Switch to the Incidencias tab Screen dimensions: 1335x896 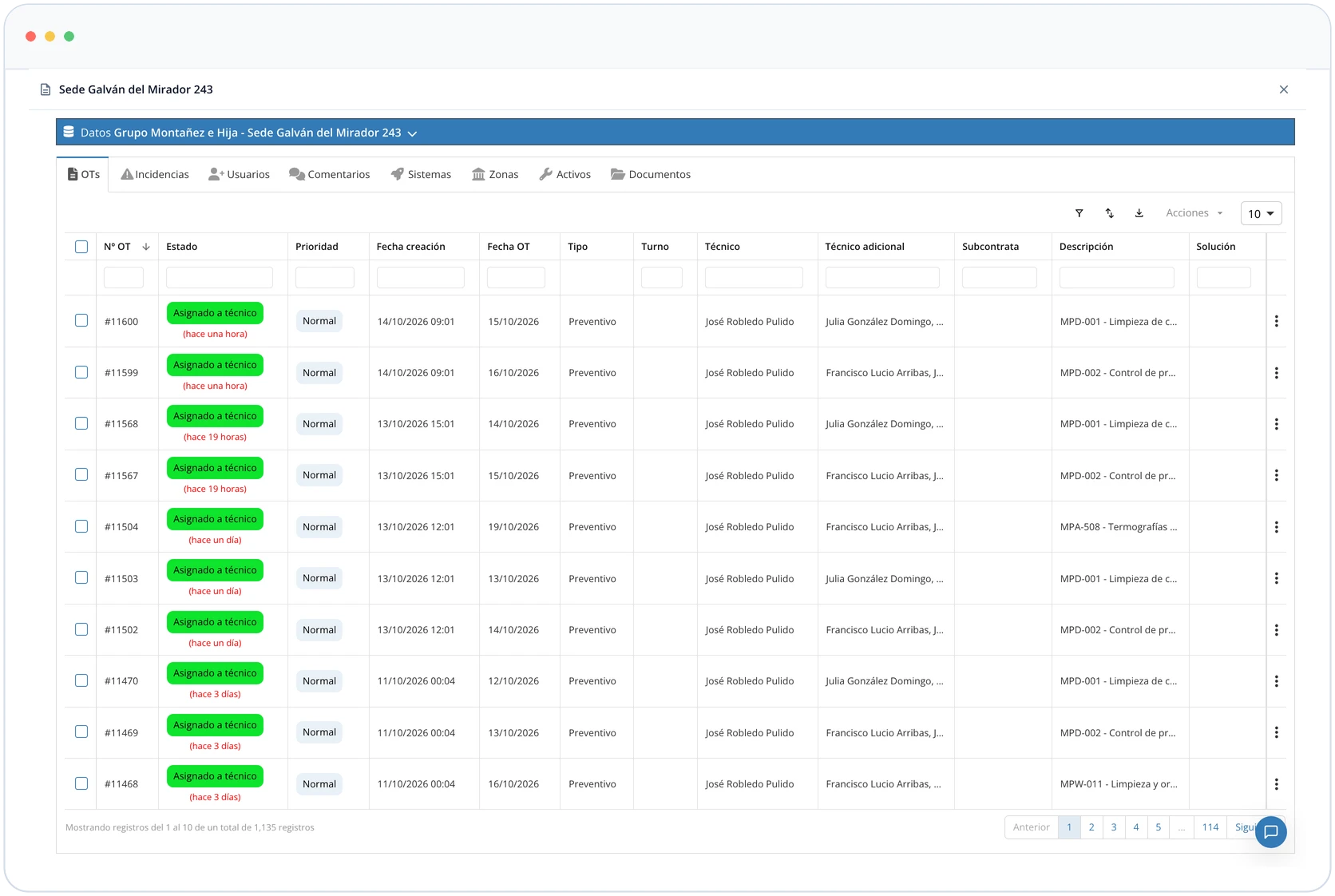155,174
